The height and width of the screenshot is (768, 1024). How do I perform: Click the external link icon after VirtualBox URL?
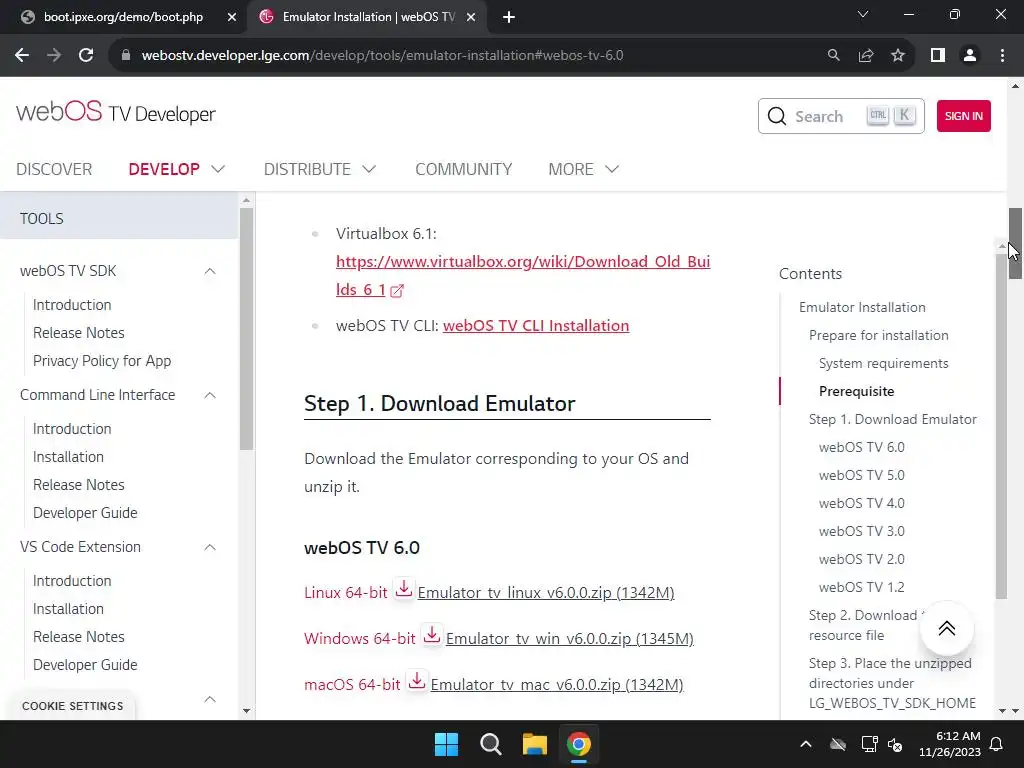click(x=396, y=291)
